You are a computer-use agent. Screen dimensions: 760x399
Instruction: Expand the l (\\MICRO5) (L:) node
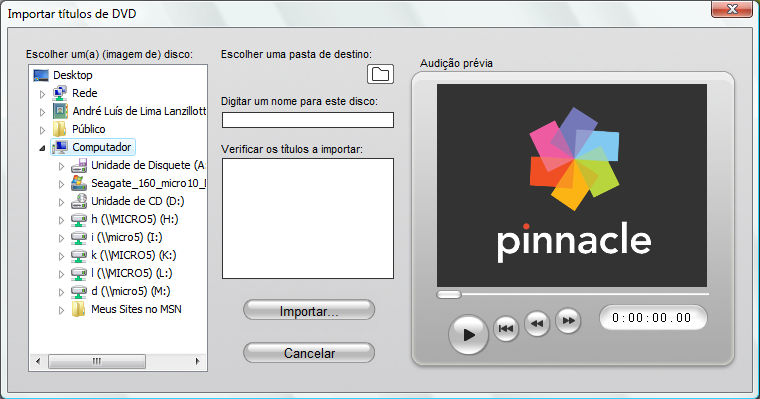(62, 274)
